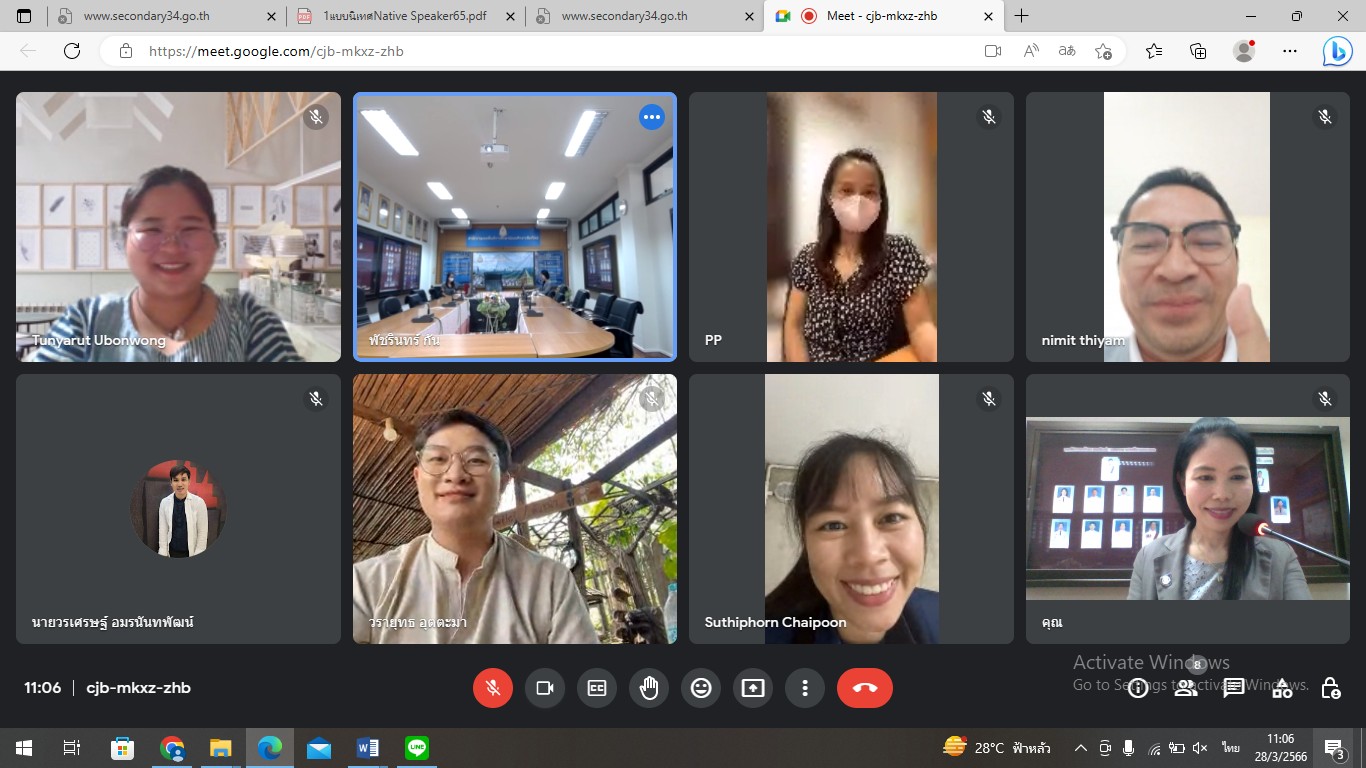Screen dimensions: 1366x768
Task: Open the emoji reactions button
Action: 701,688
